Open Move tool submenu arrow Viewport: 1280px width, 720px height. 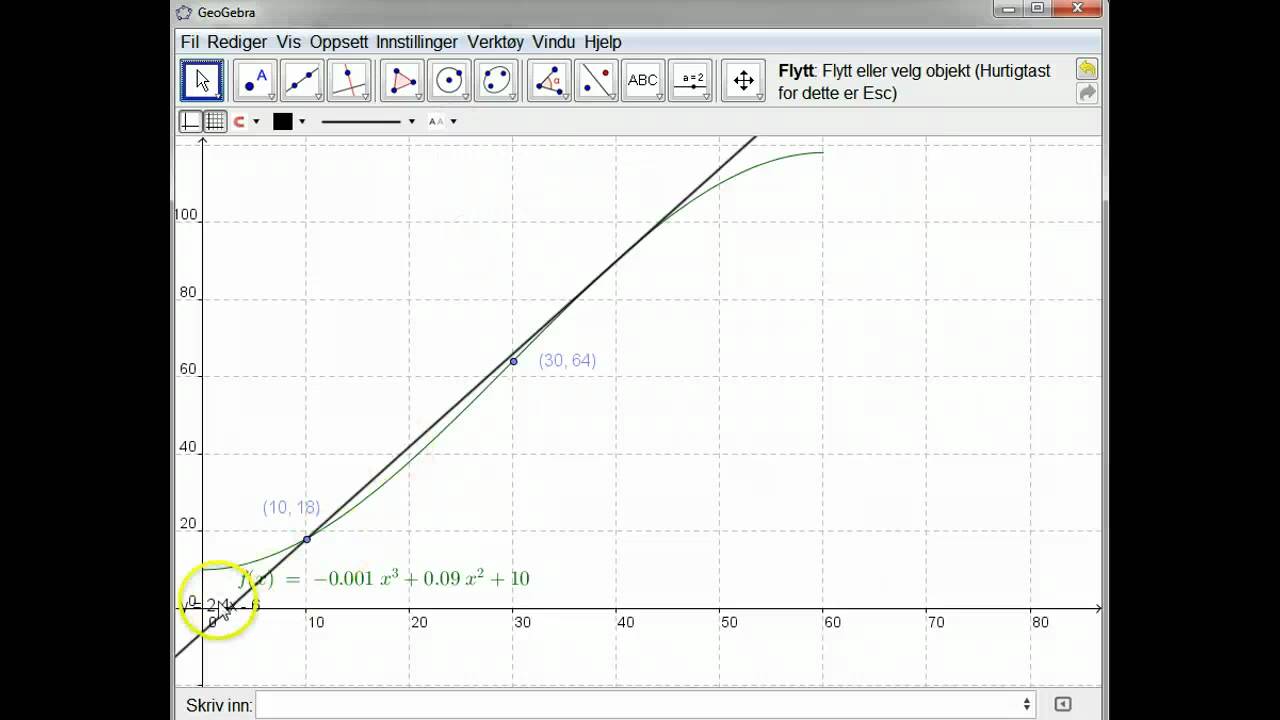pos(218,97)
